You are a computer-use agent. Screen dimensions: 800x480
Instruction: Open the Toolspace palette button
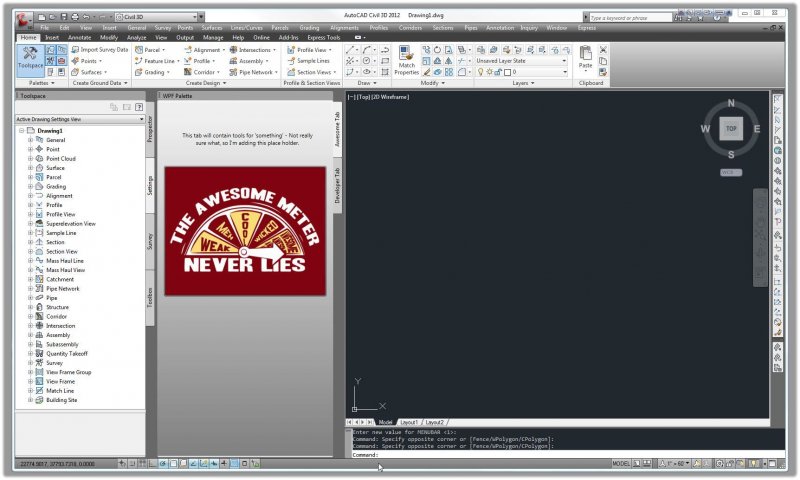click(x=30, y=60)
